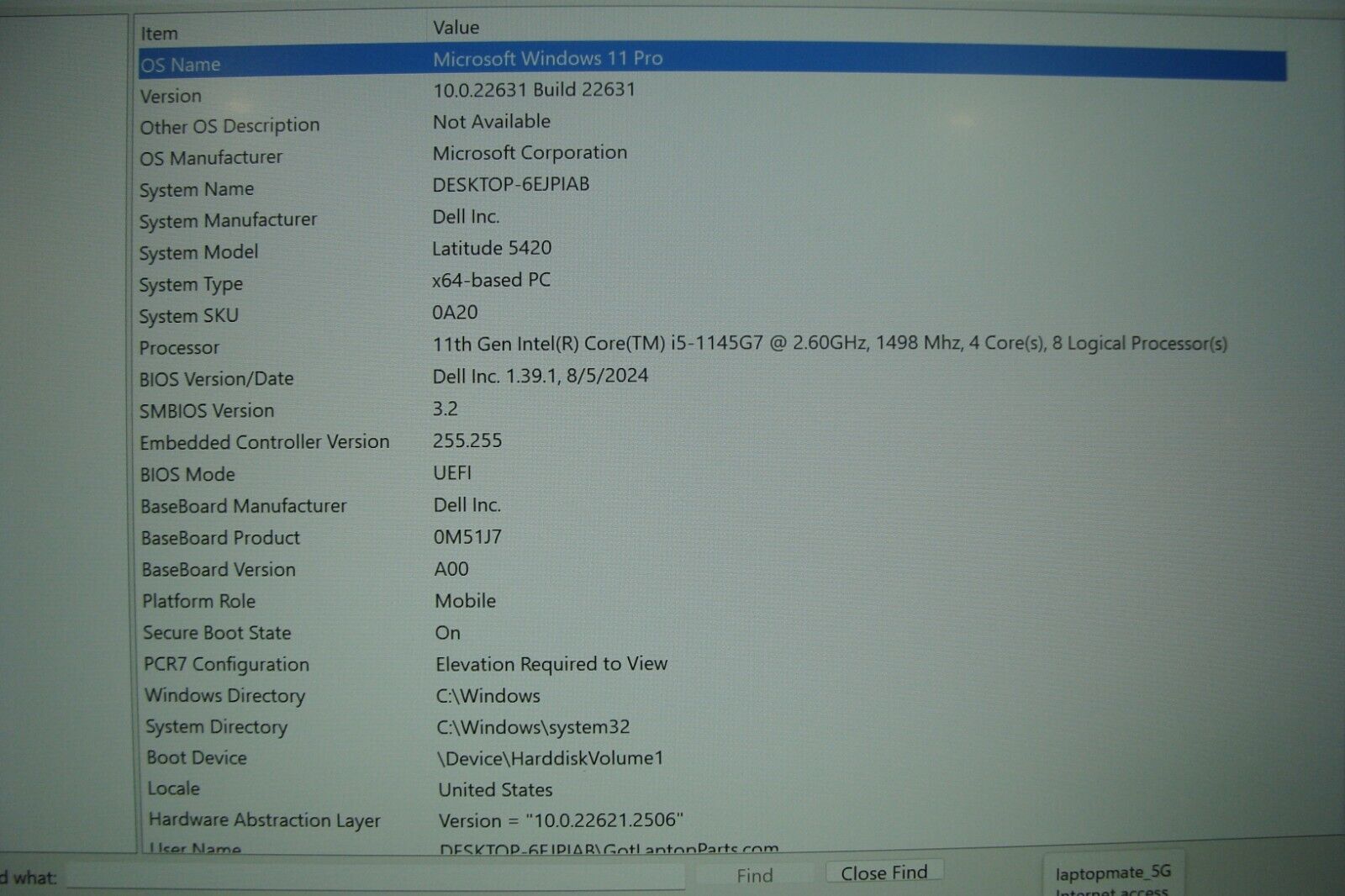Focus the Find what input field
Viewport: 1345px width, 896px height.
coord(375,878)
